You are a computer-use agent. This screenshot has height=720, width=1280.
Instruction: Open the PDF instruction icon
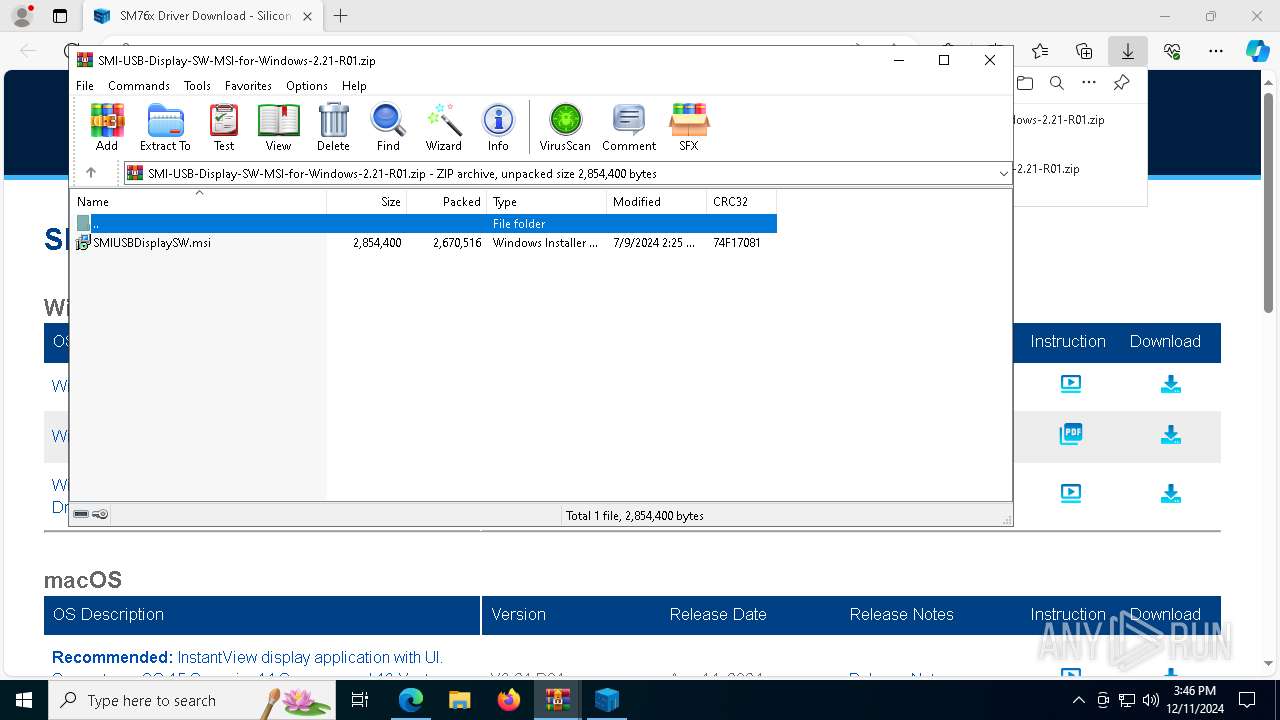coord(1070,434)
